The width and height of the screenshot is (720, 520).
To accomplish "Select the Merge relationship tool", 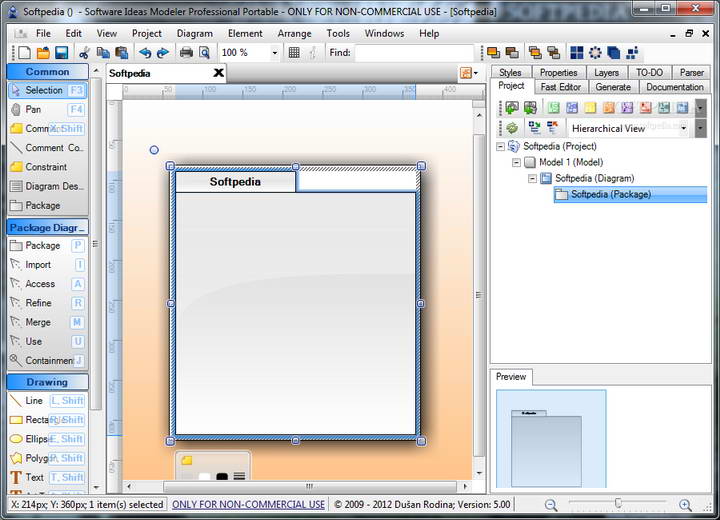I will 47,322.
